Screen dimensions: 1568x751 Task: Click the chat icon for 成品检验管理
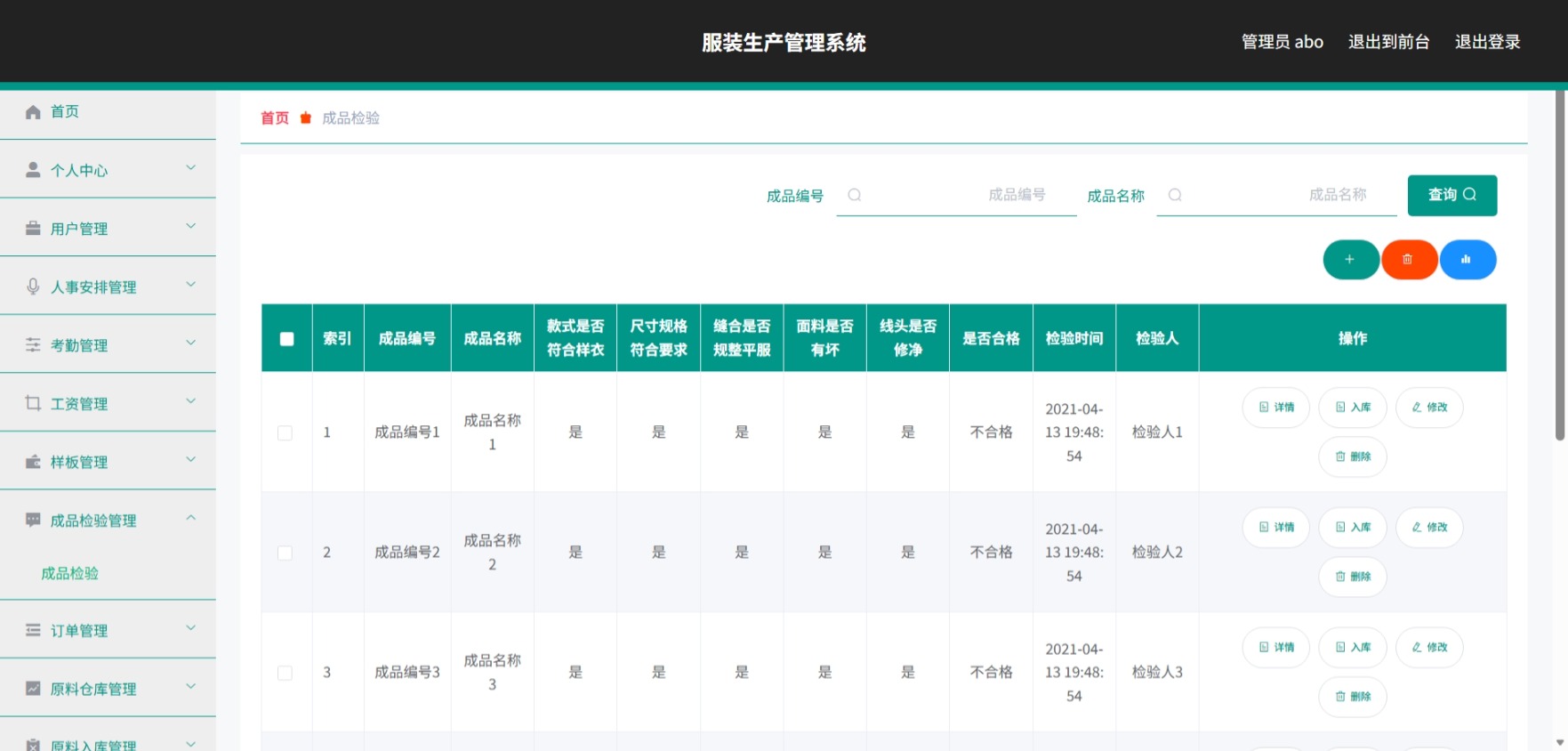pyautogui.click(x=33, y=520)
